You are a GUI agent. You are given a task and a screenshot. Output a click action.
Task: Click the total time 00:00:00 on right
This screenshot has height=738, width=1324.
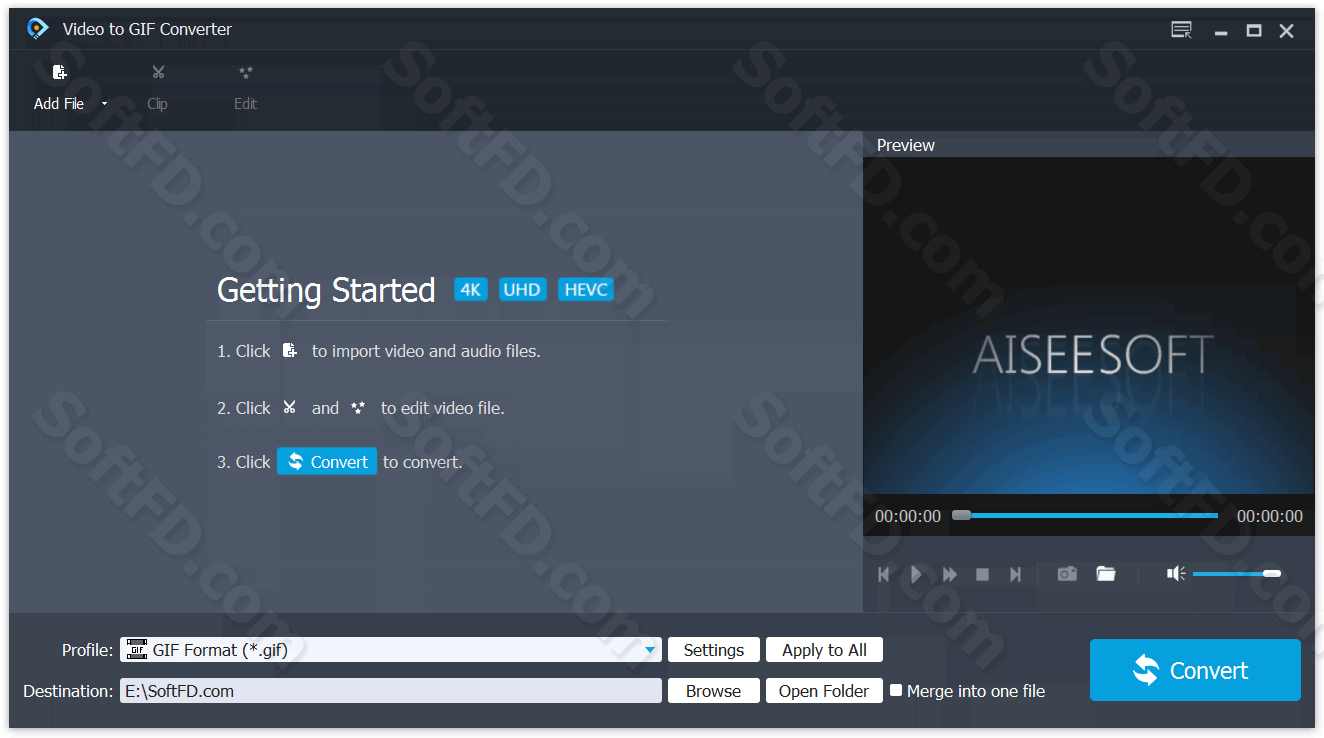click(x=1270, y=516)
